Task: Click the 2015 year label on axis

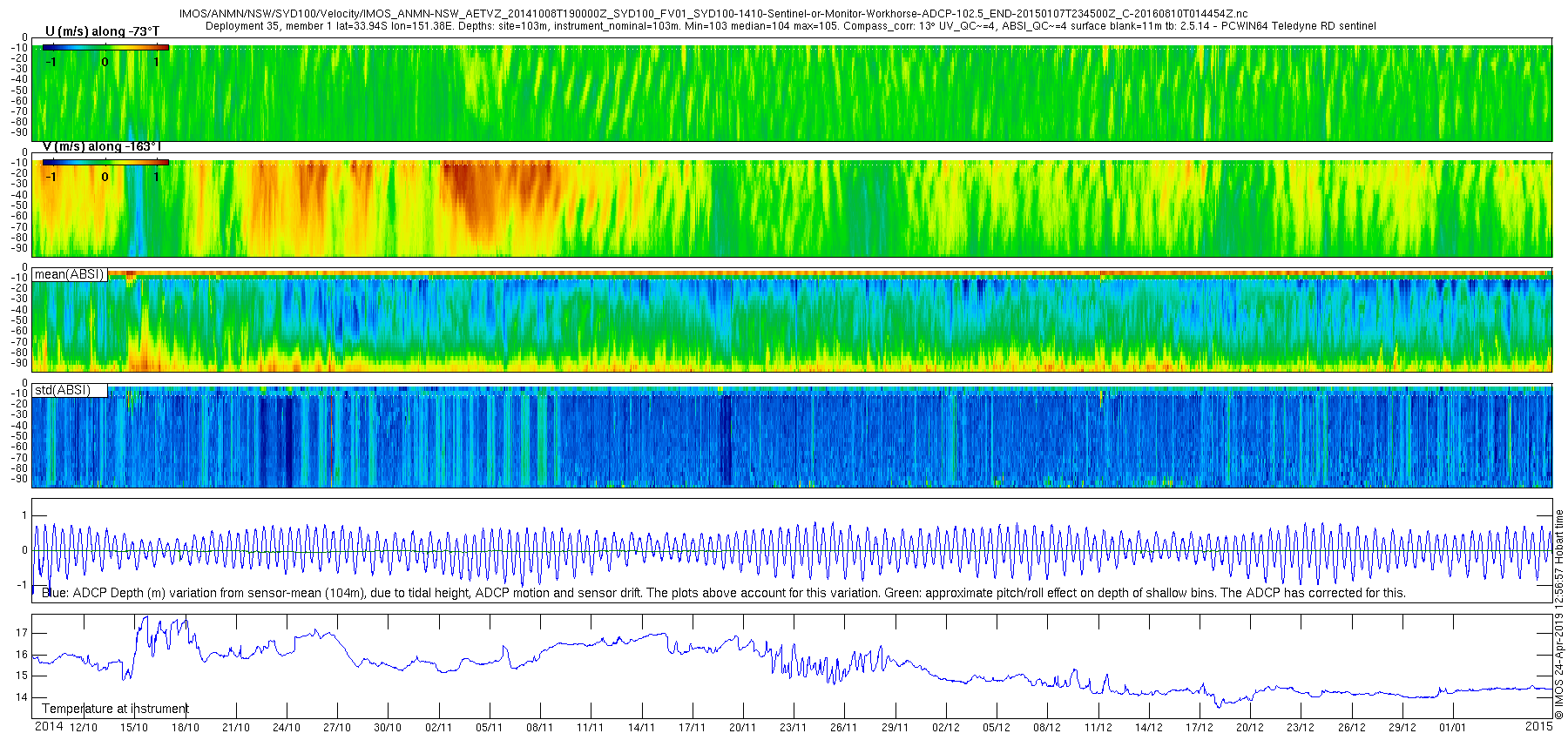Action: tap(1538, 726)
